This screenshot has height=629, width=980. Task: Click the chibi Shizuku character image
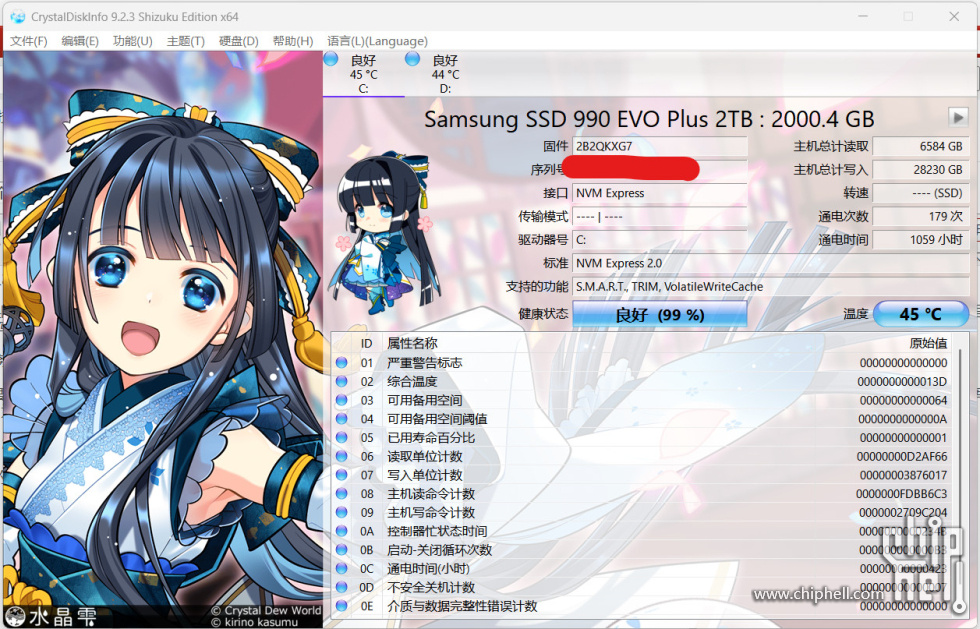point(384,231)
